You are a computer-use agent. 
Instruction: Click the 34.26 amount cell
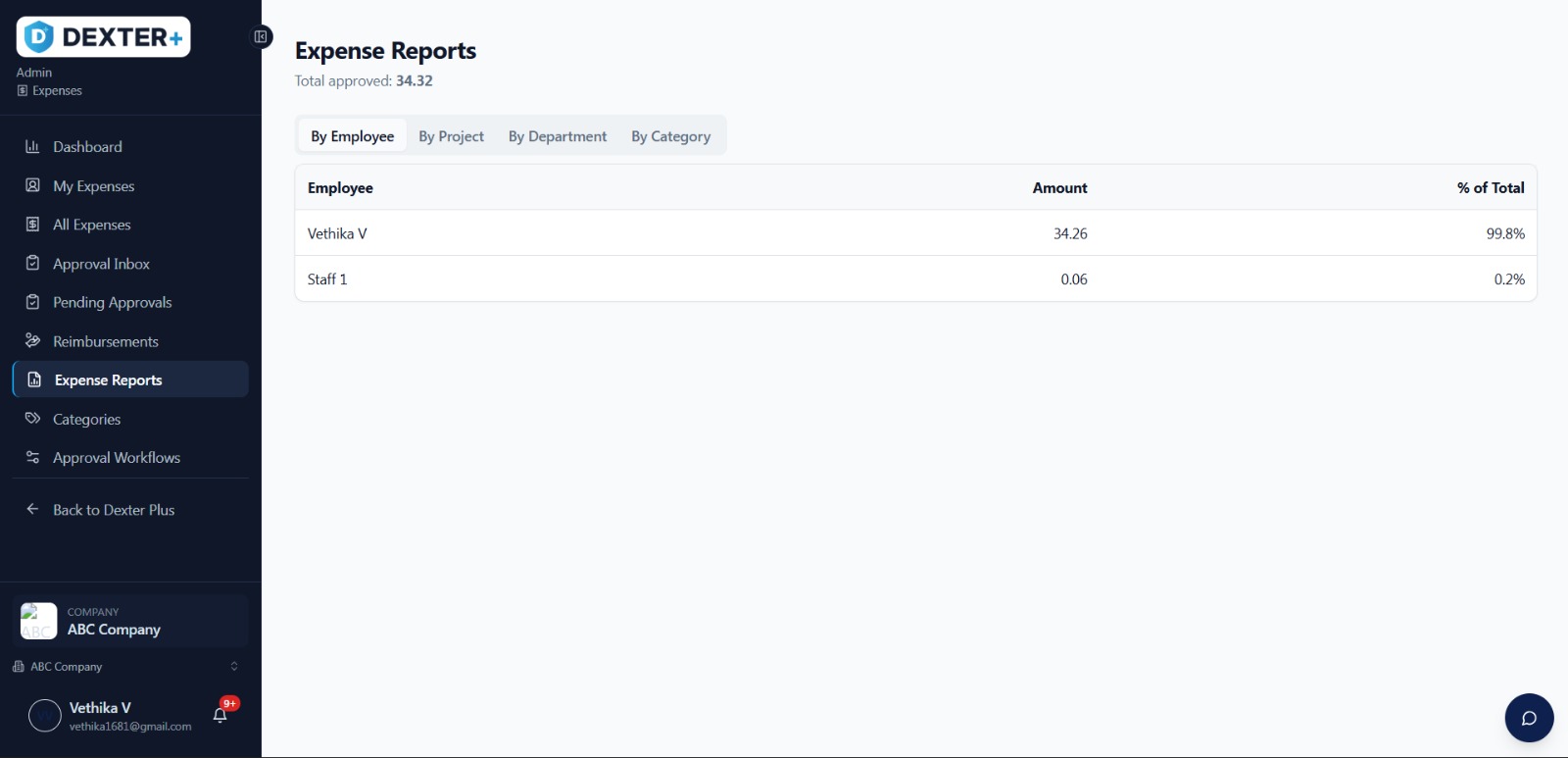pyautogui.click(x=1070, y=233)
